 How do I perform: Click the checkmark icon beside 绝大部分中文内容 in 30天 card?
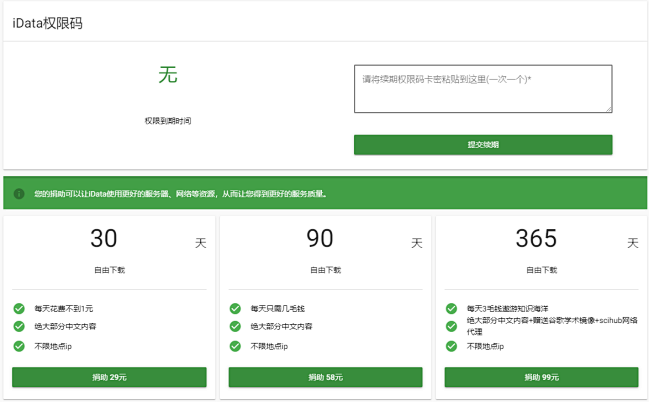[19, 326]
